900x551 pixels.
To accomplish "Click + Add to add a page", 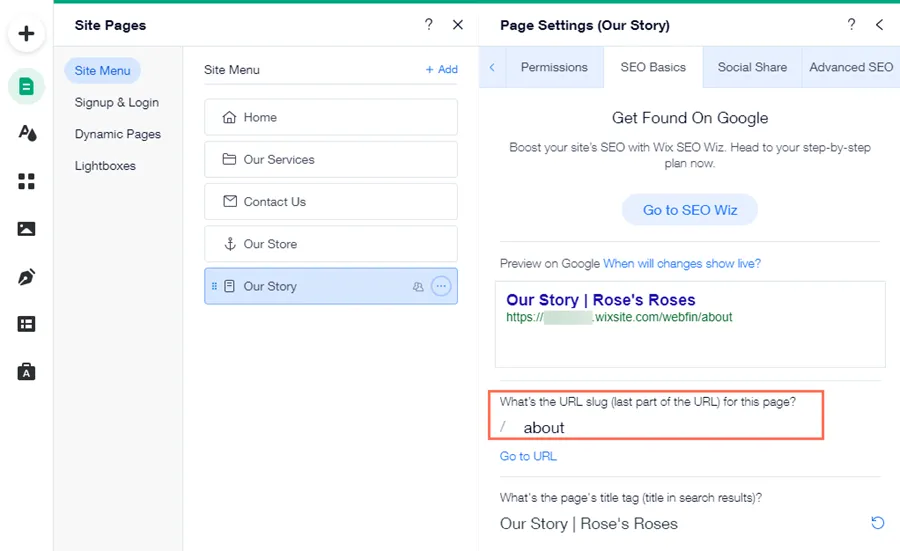I will (441, 69).
